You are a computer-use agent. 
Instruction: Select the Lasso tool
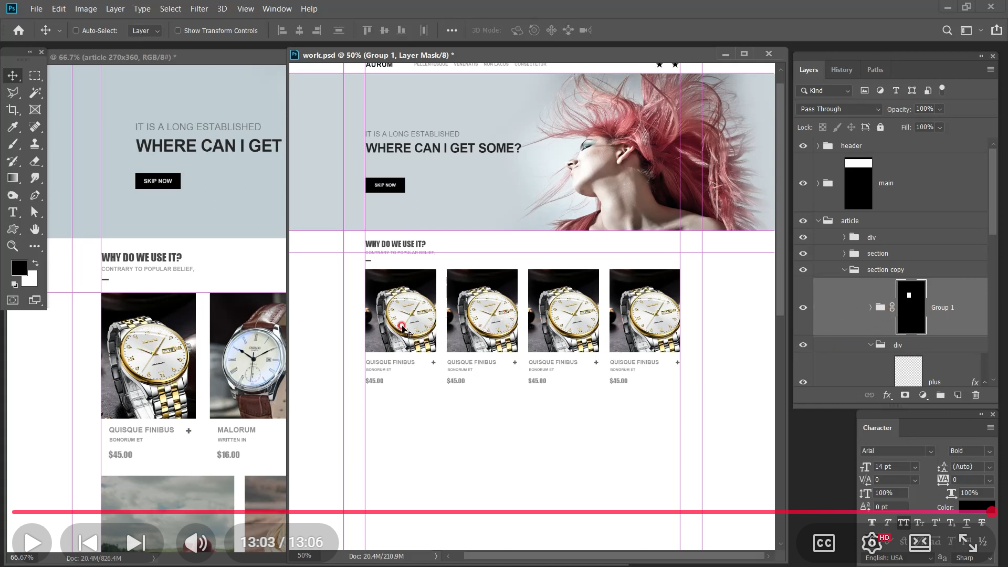[x=12, y=93]
